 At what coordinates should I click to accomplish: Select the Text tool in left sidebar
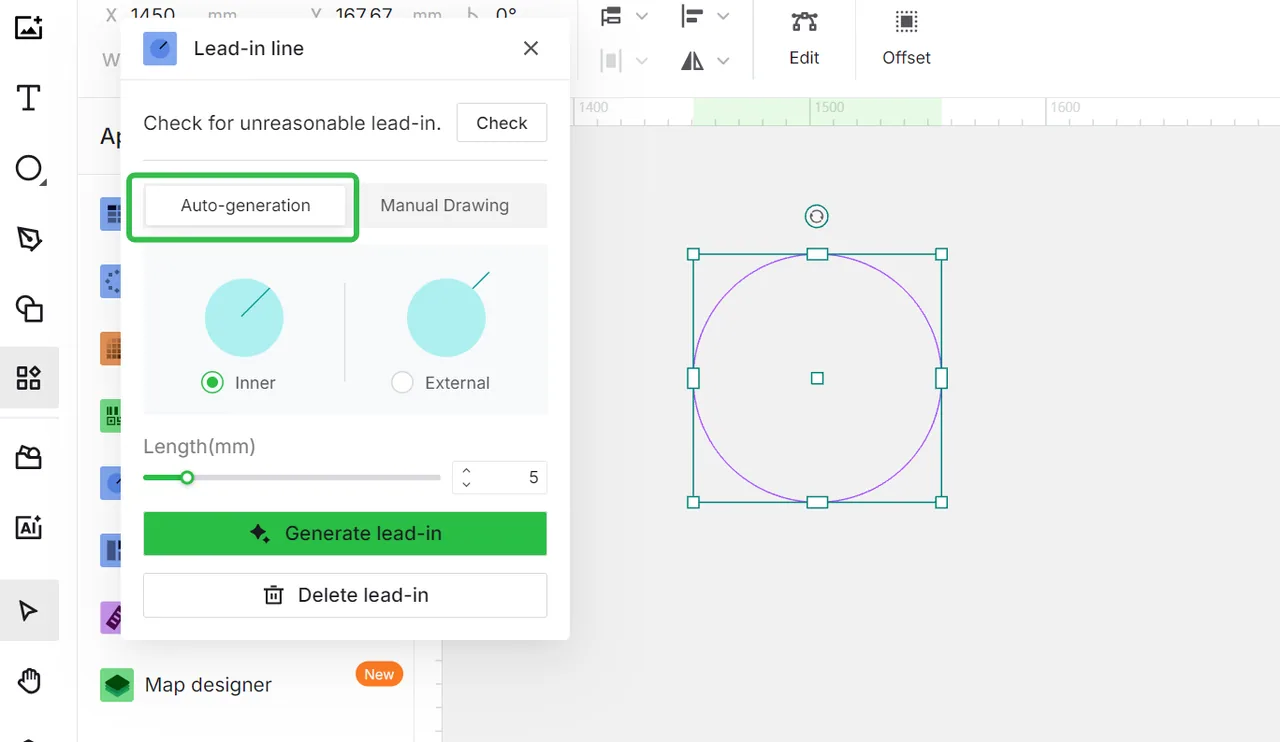pyautogui.click(x=29, y=98)
